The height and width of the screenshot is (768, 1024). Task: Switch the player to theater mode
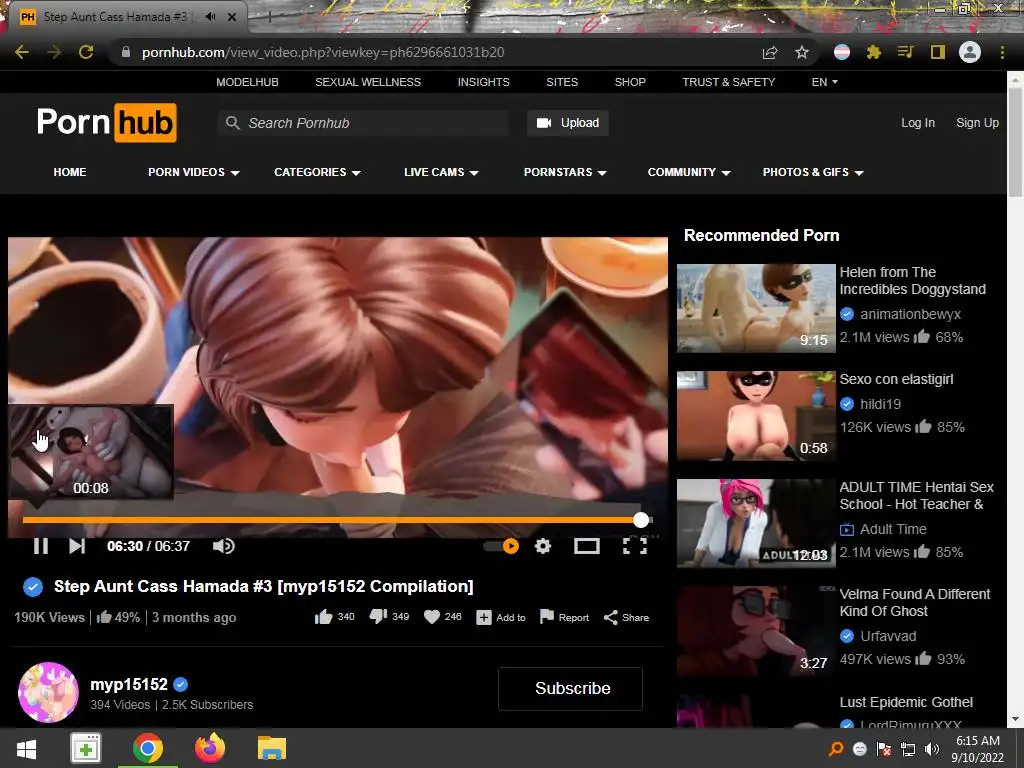pos(586,546)
